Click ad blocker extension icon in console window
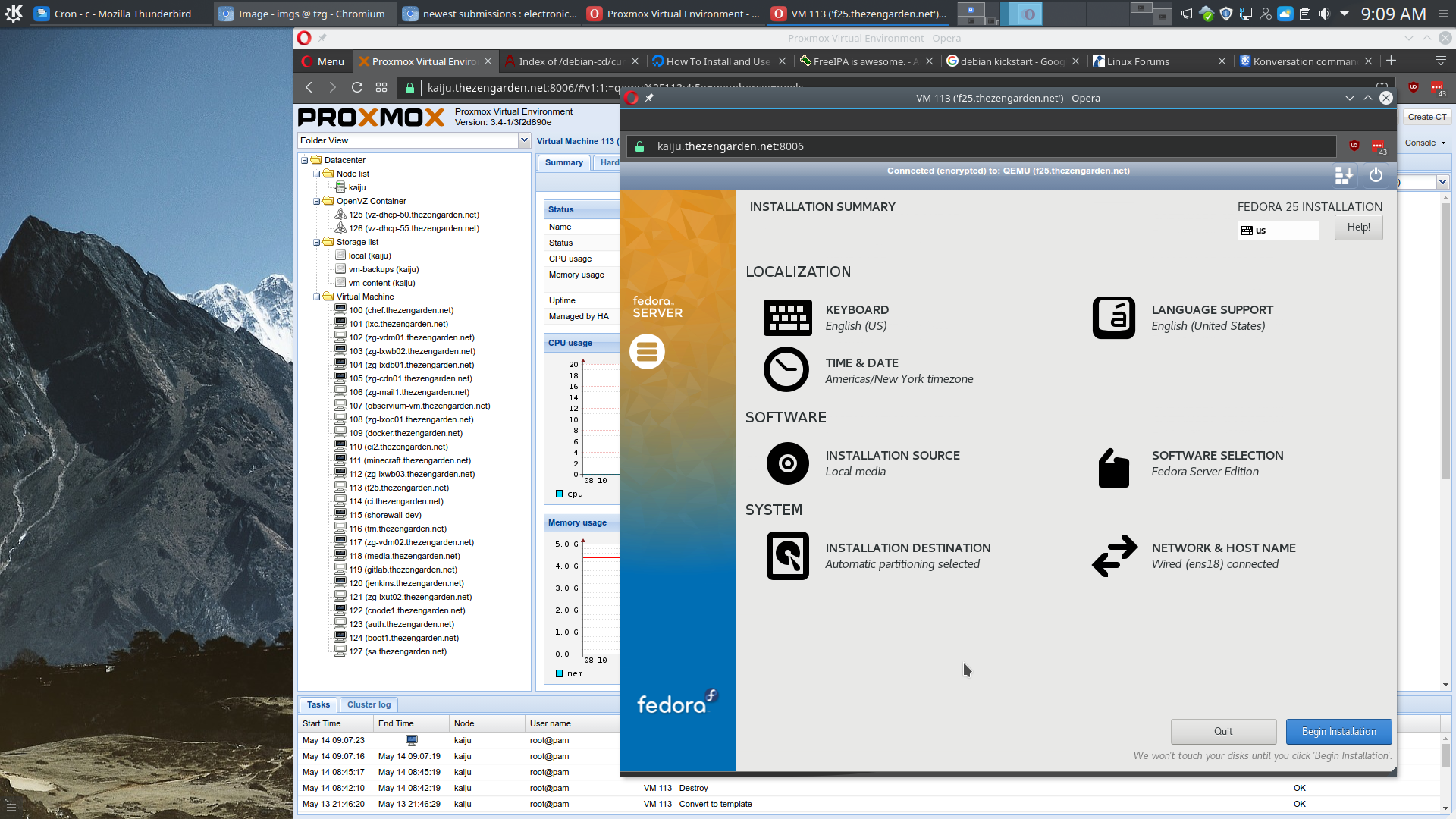This screenshot has height=819, width=1456. [x=1354, y=146]
